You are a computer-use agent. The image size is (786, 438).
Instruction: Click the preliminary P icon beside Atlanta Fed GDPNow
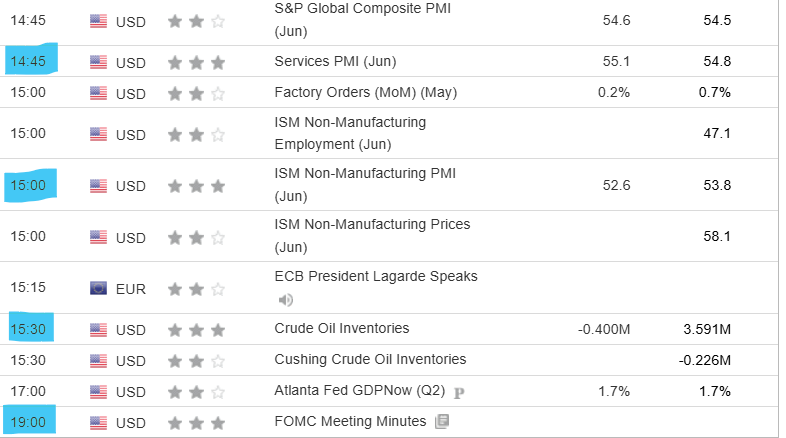[459, 392]
